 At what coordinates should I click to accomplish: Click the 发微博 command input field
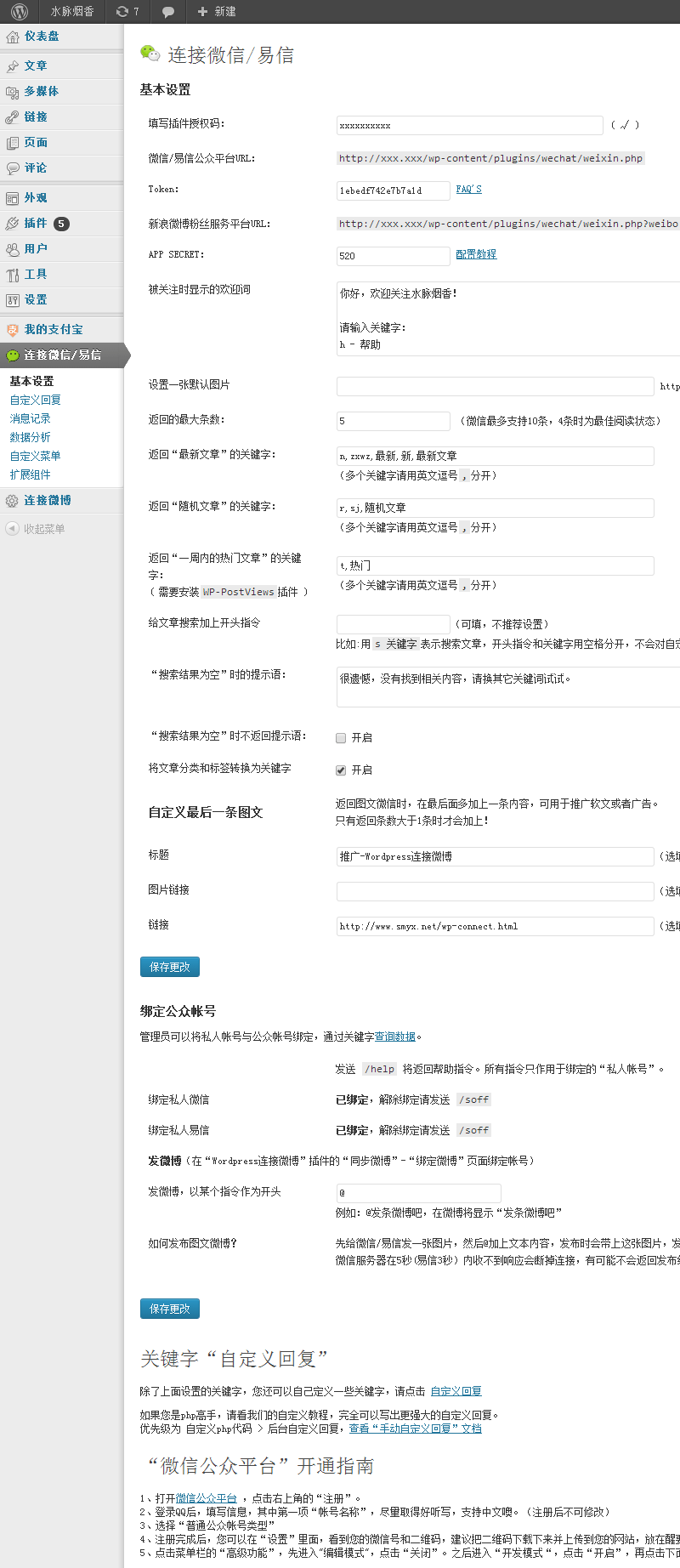tap(419, 1193)
